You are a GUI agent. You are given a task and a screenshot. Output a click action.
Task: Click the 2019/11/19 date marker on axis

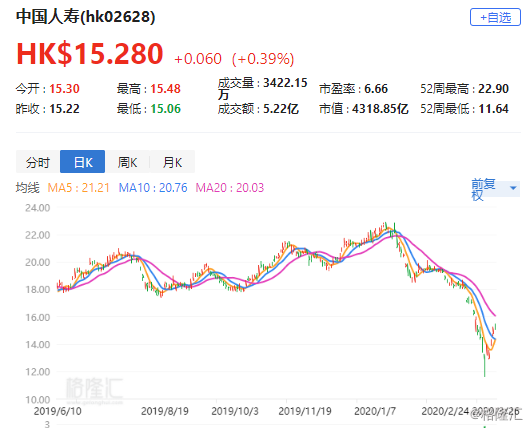[x=305, y=411]
